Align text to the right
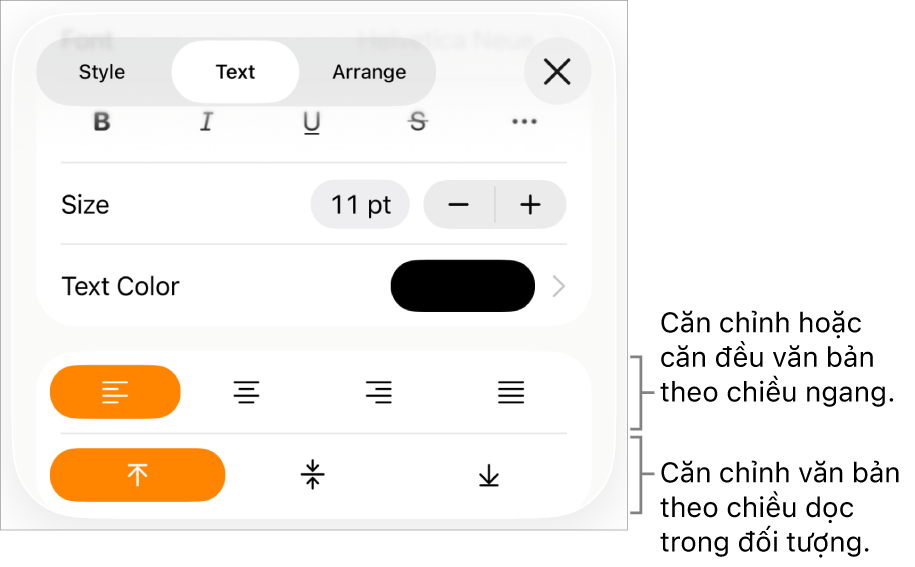Screen dimensions: 915x567 [379, 392]
